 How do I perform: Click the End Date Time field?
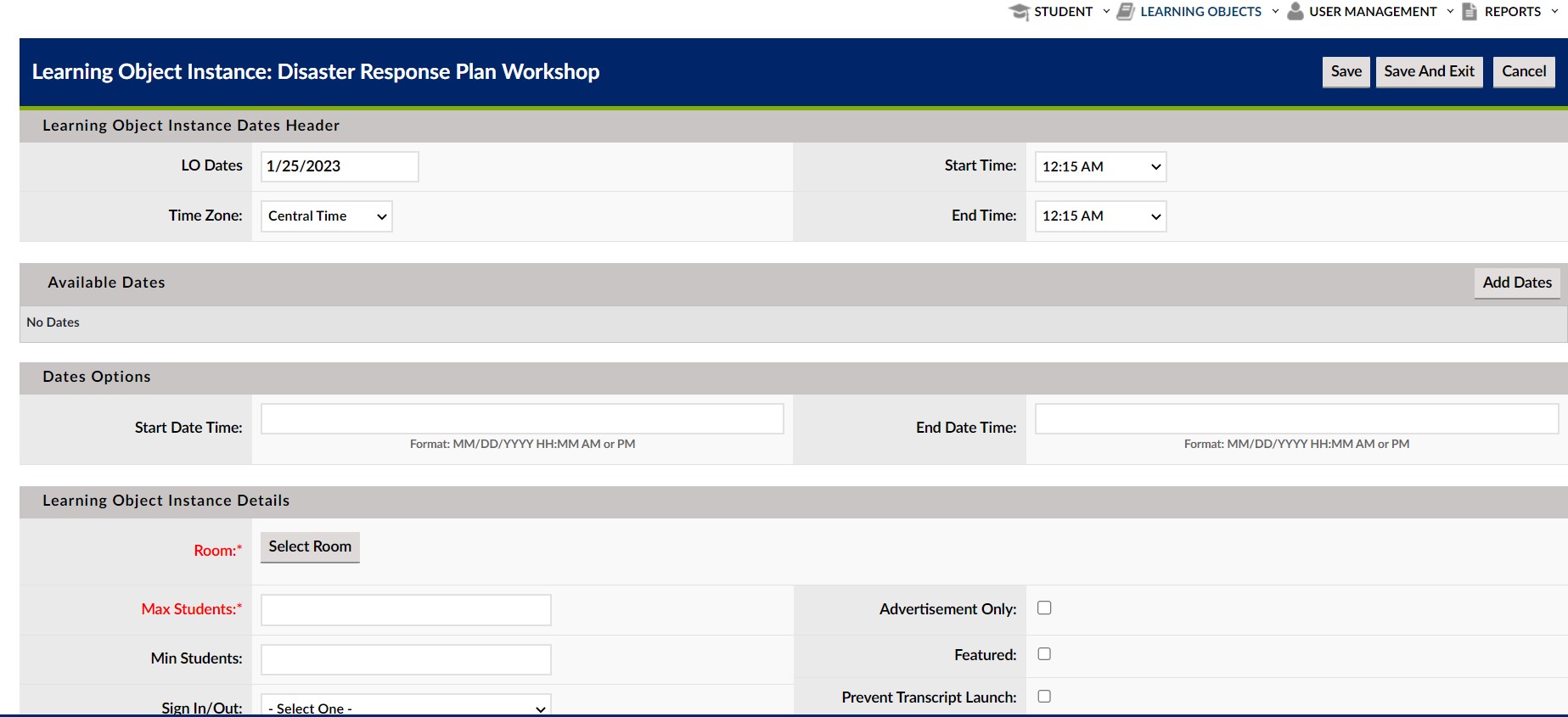(x=1296, y=418)
